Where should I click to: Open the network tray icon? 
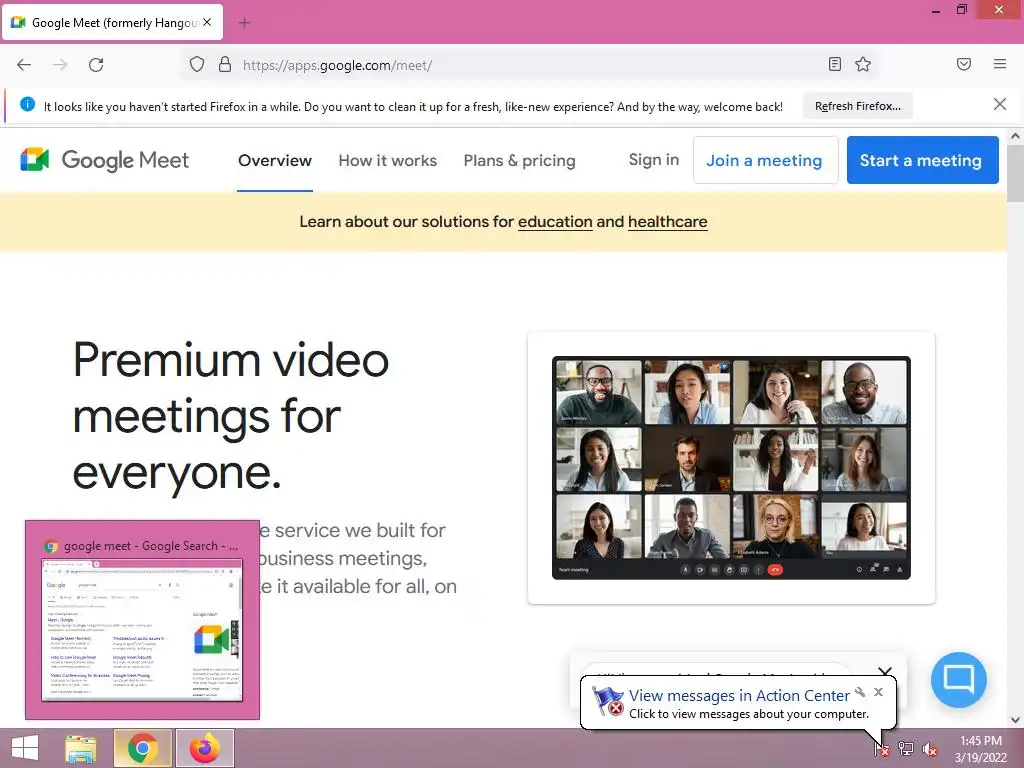coord(905,749)
